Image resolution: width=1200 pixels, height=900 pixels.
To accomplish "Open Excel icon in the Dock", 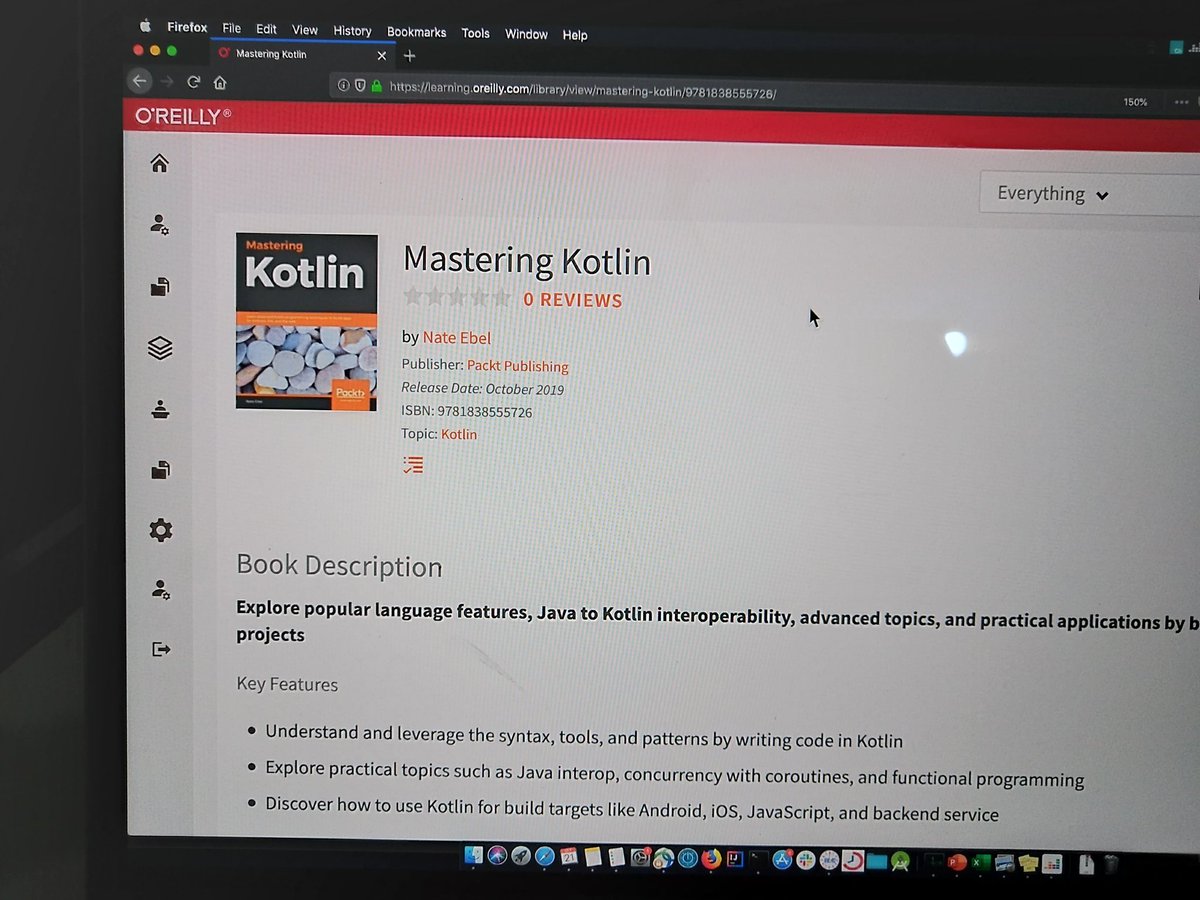I will click(x=980, y=860).
